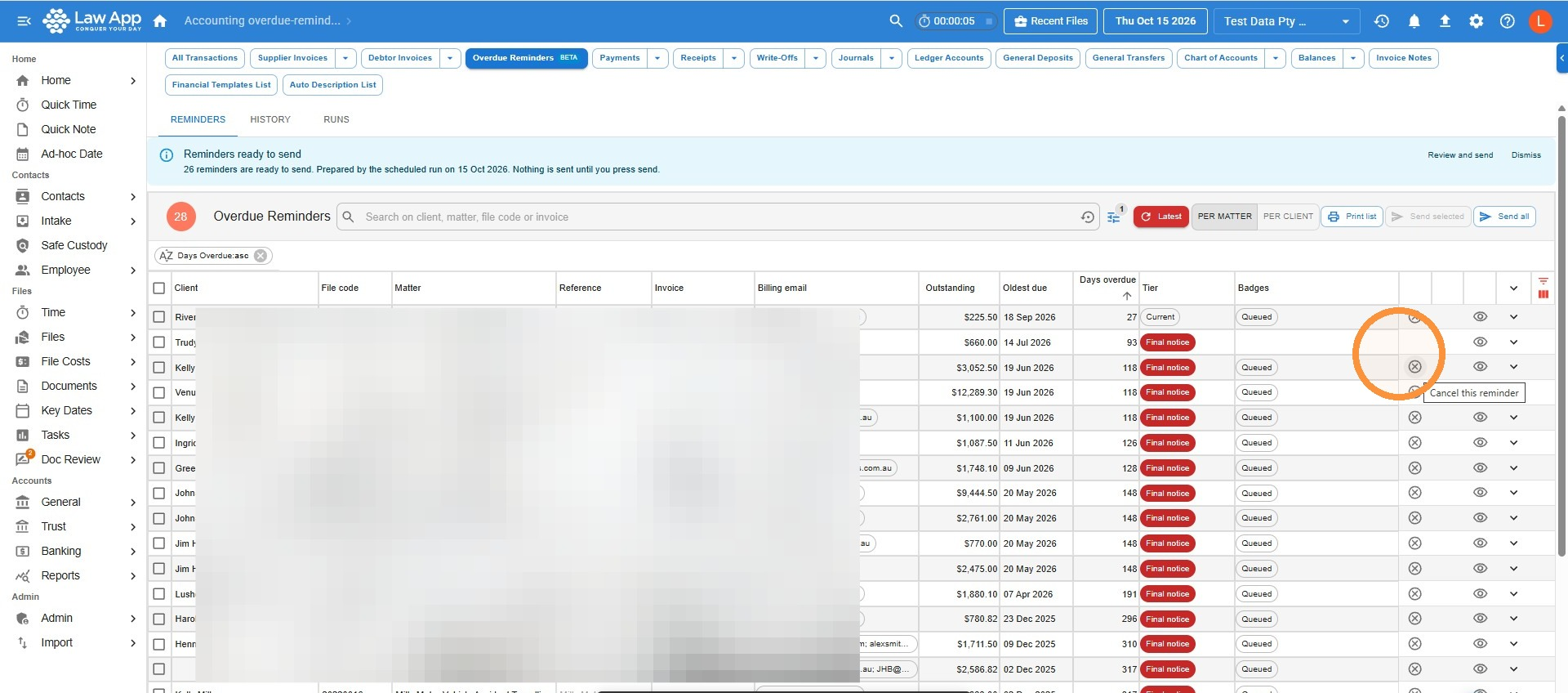1568x693 pixels.
Task: Open the user avatar labelled L
Action: (1540, 21)
